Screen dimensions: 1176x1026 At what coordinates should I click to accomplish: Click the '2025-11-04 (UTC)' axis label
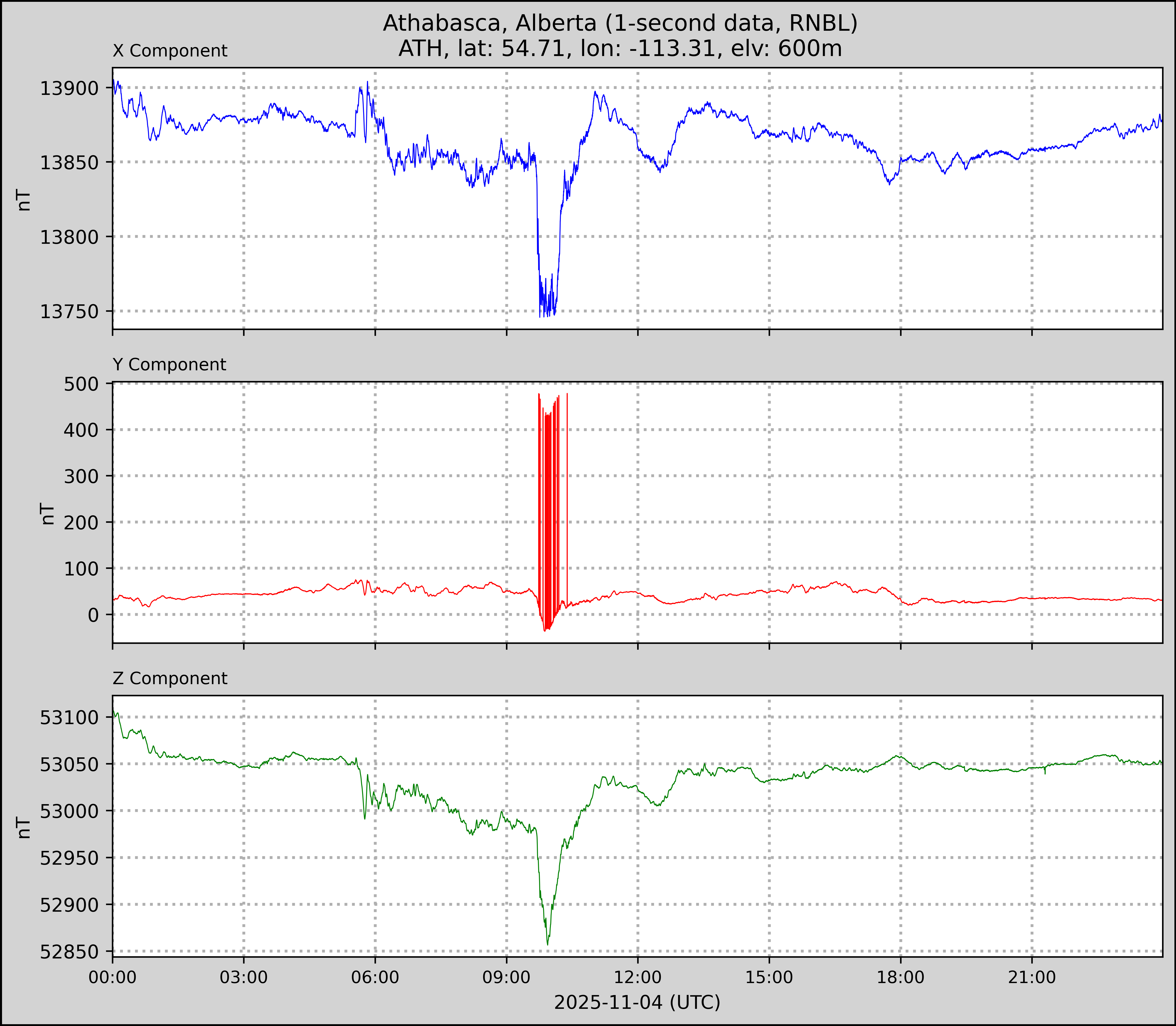637,1003
